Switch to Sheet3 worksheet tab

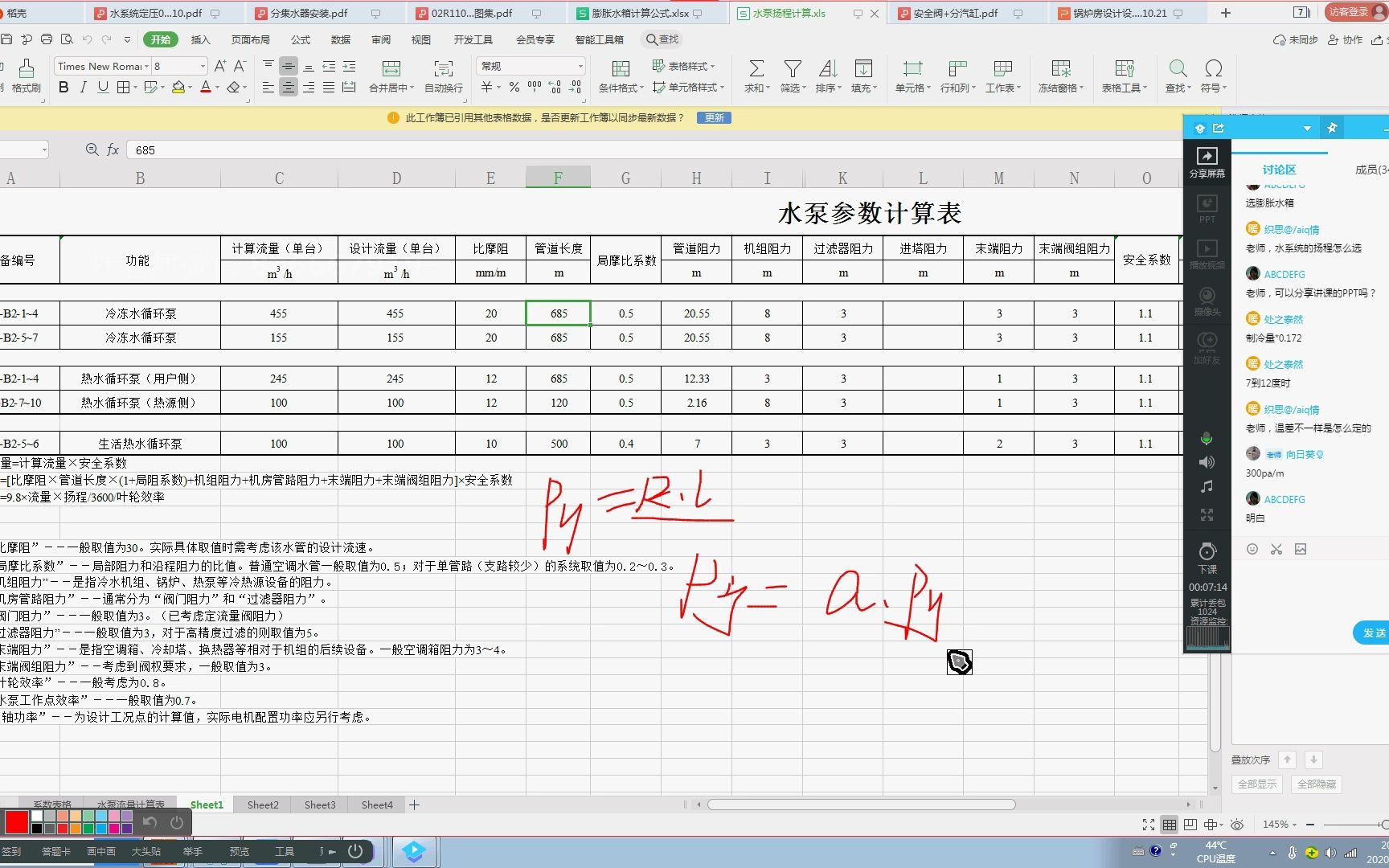point(320,805)
